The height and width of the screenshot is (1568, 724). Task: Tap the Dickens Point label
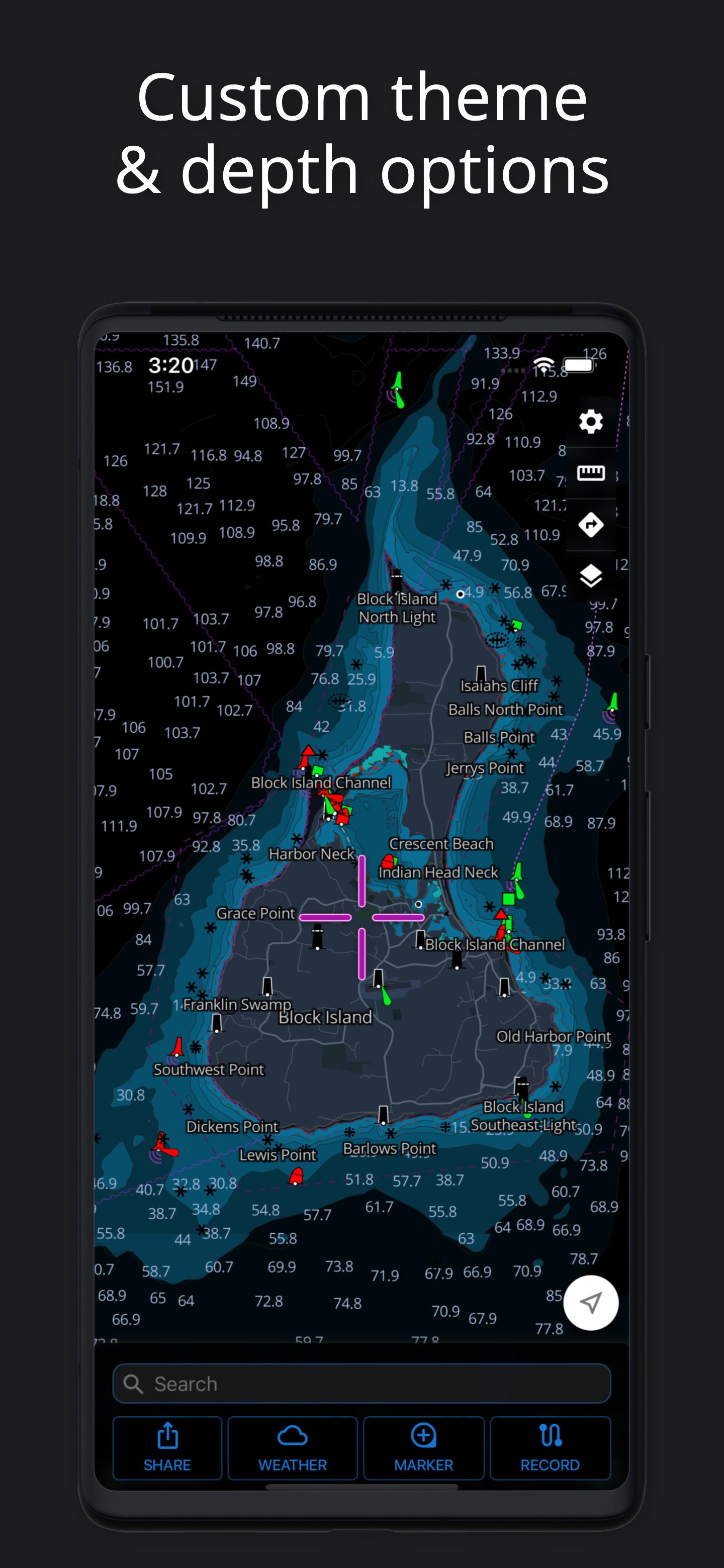point(232,1126)
